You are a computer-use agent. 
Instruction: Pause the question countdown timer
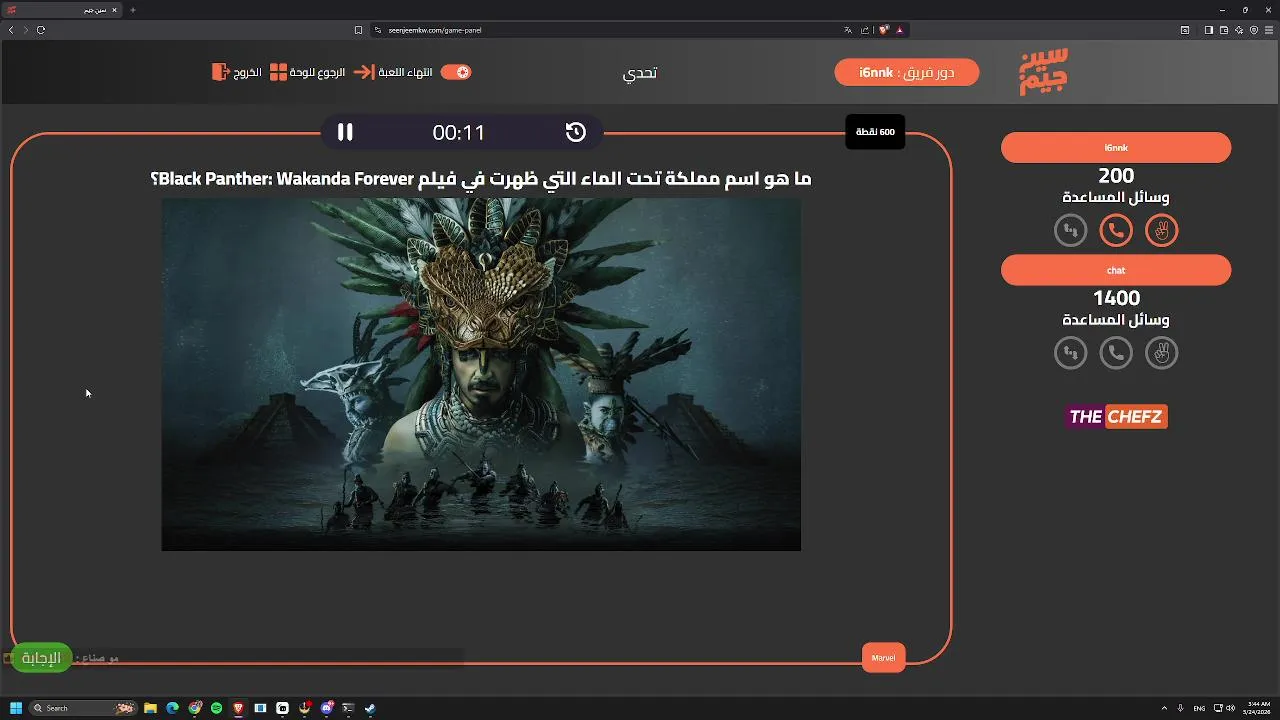[x=345, y=132]
